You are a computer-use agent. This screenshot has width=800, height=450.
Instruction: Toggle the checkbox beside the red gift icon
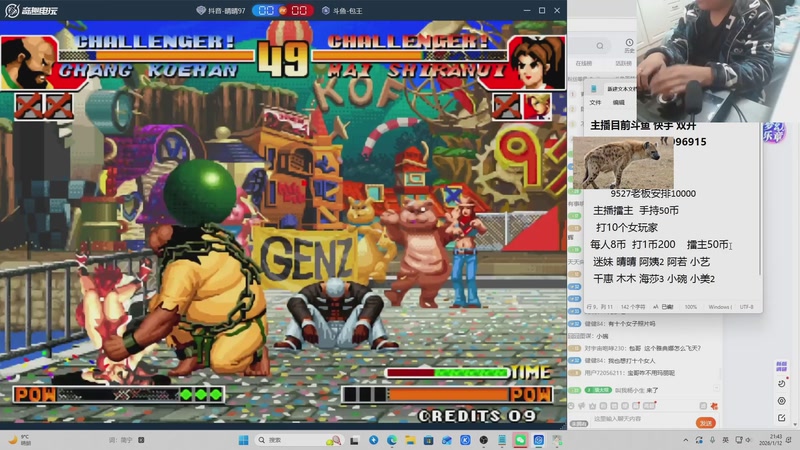(x=703, y=406)
